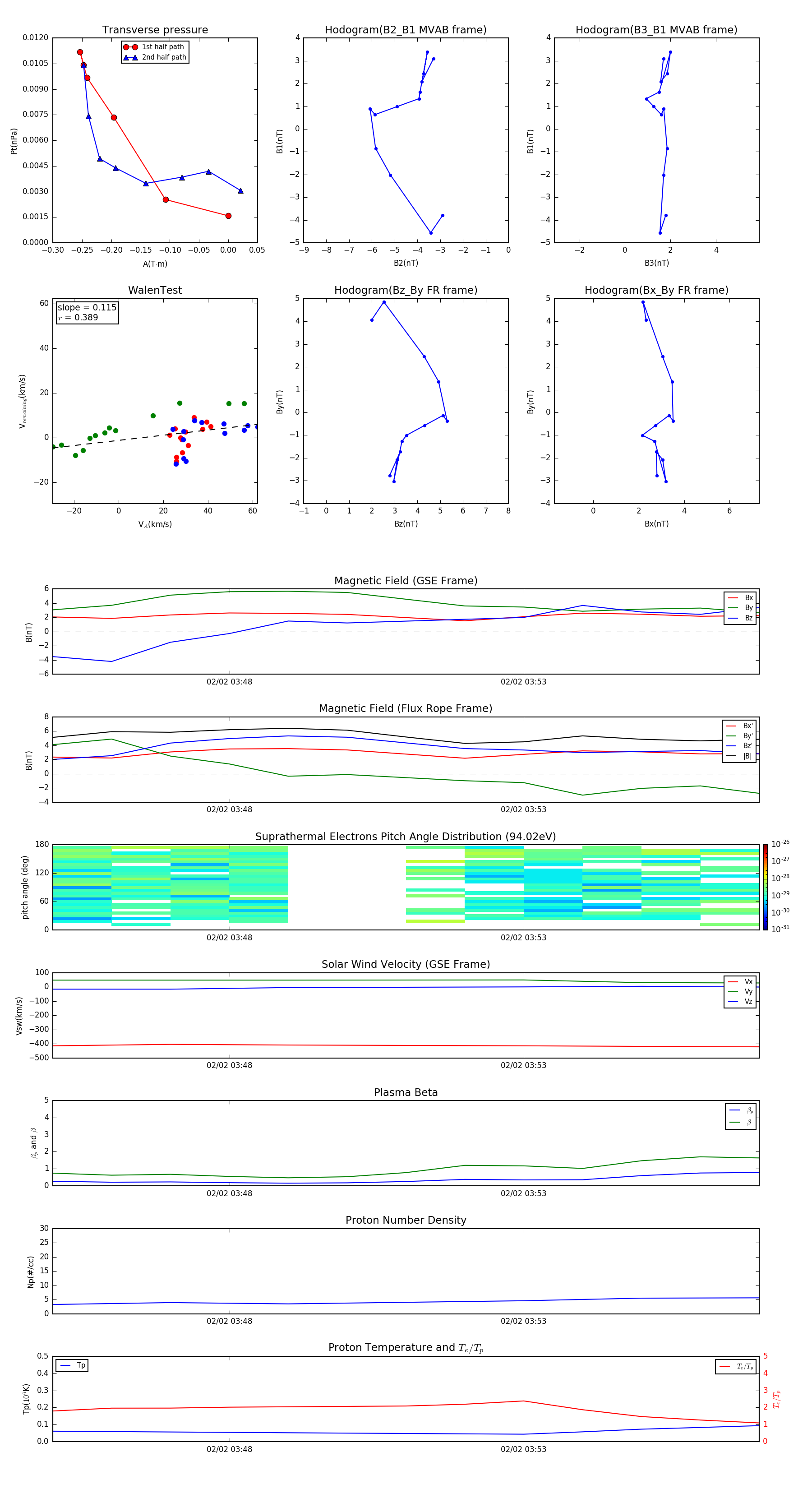Click 'Solar Wind Velocity (GSE Frame)' title
Image resolution: width=812 pixels, height=1489 pixels.
click(x=406, y=964)
